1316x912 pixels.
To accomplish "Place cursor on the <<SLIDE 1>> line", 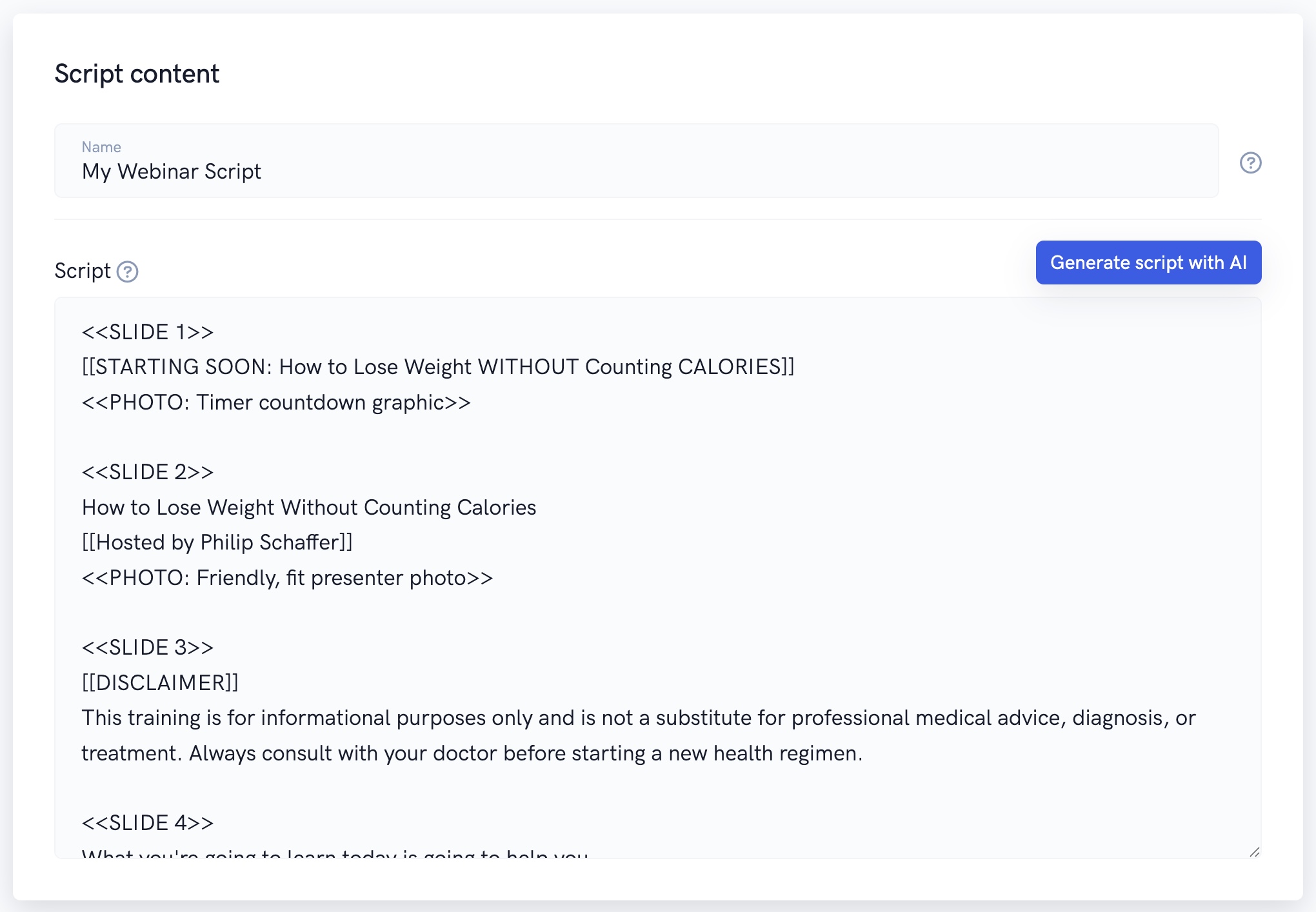I will click(x=148, y=332).
